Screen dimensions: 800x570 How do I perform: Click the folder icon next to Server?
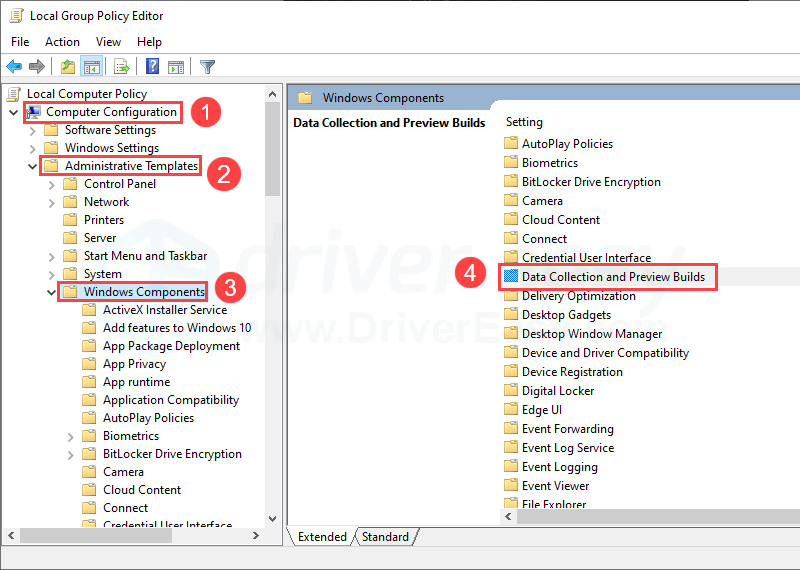(x=70, y=238)
